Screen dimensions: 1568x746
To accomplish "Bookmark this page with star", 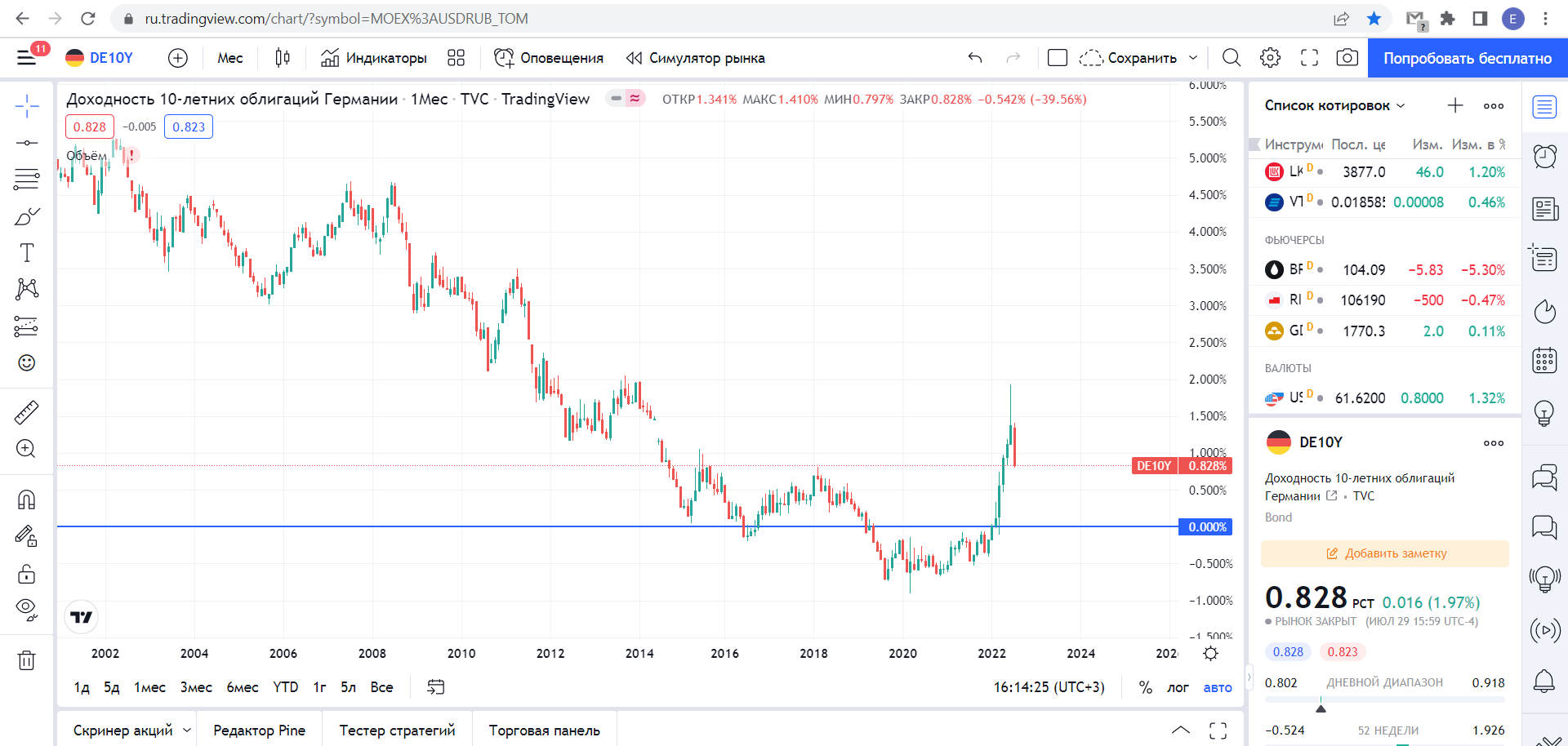I will (x=1374, y=18).
